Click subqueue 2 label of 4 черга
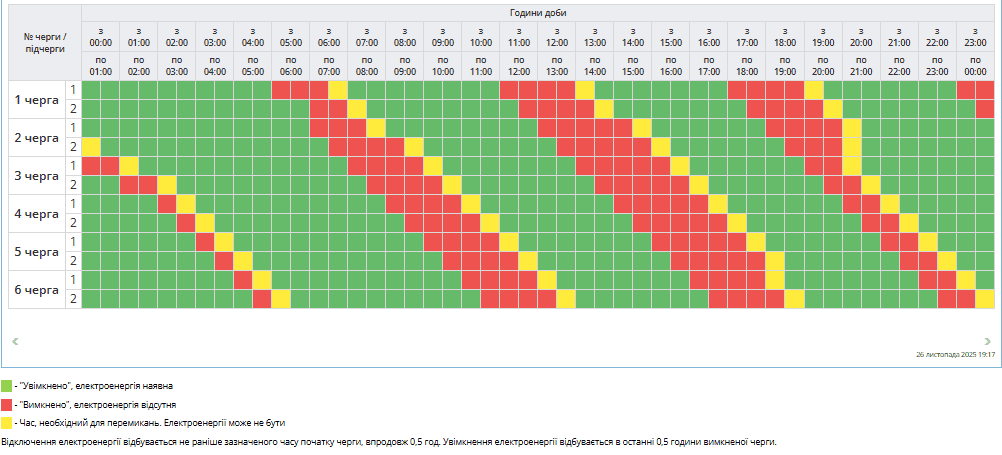Screen dimensions: 1002x455 pyautogui.click(x=73, y=223)
